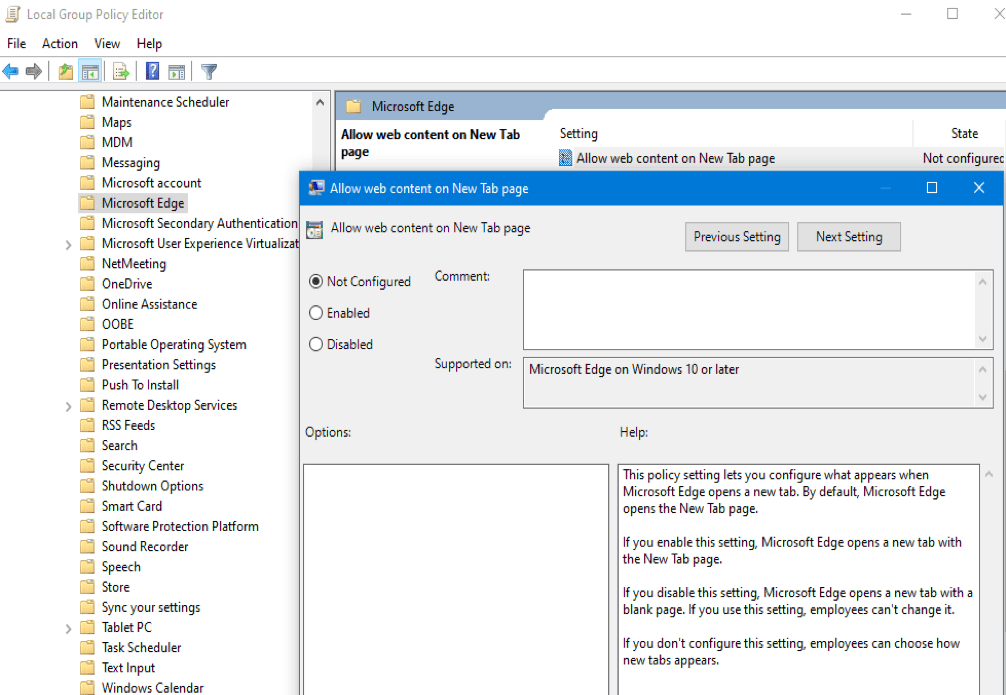The width and height of the screenshot is (1006, 695).
Task: Open the Action menu
Action: coord(60,43)
